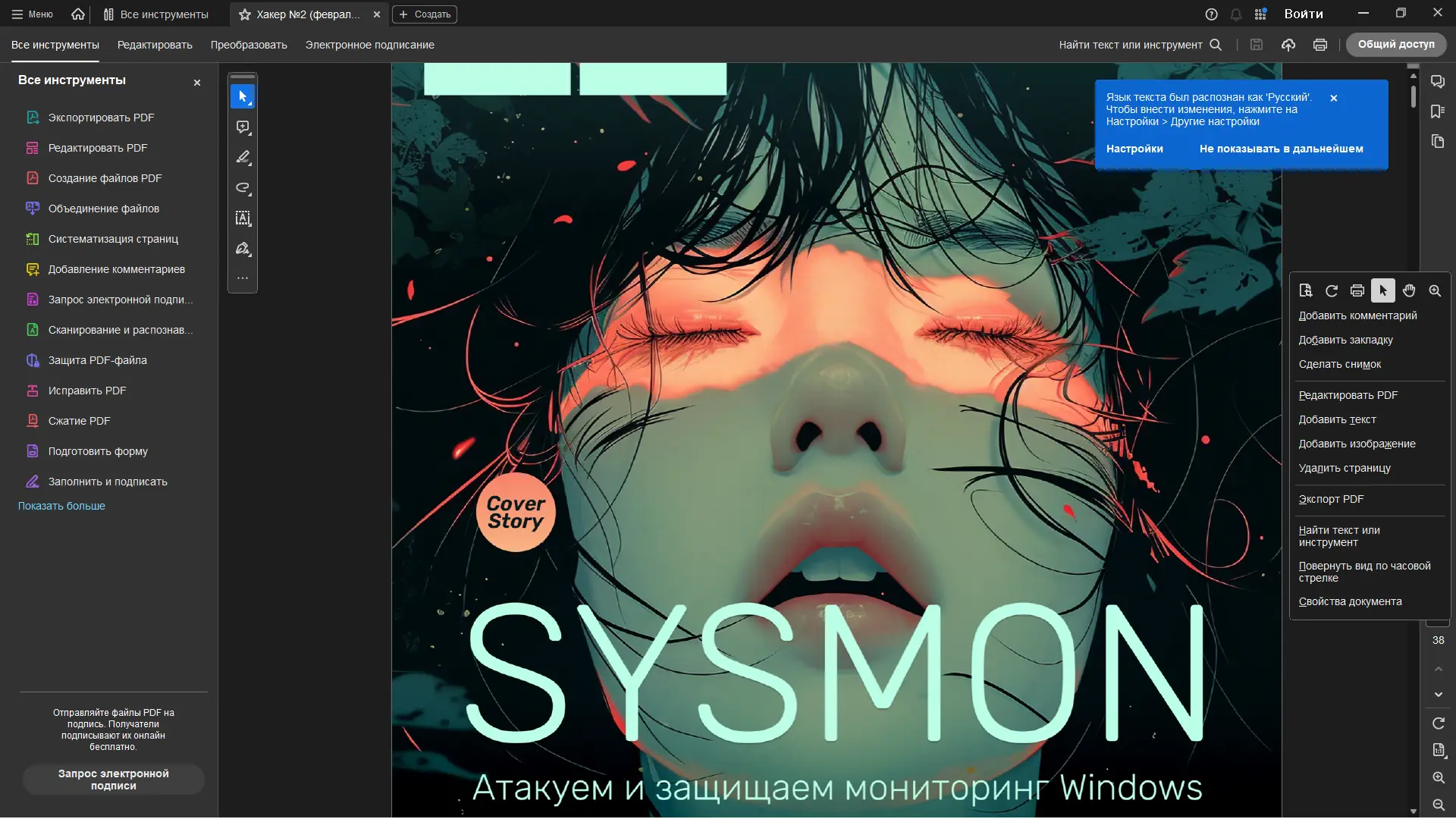Click the Найти текст или инструмент search field
Viewport: 1456px width, 819px height.
point(1130,45)
